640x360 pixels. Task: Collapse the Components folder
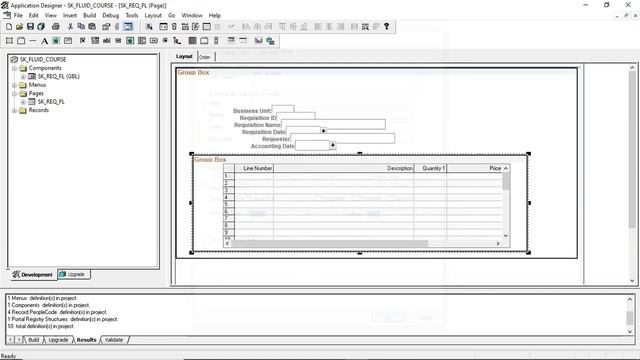(14, 68)
